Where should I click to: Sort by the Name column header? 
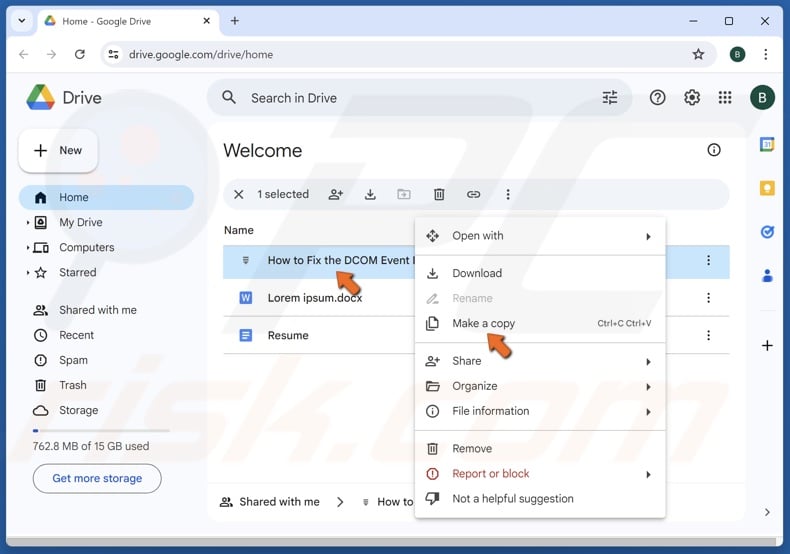[239, 230]
